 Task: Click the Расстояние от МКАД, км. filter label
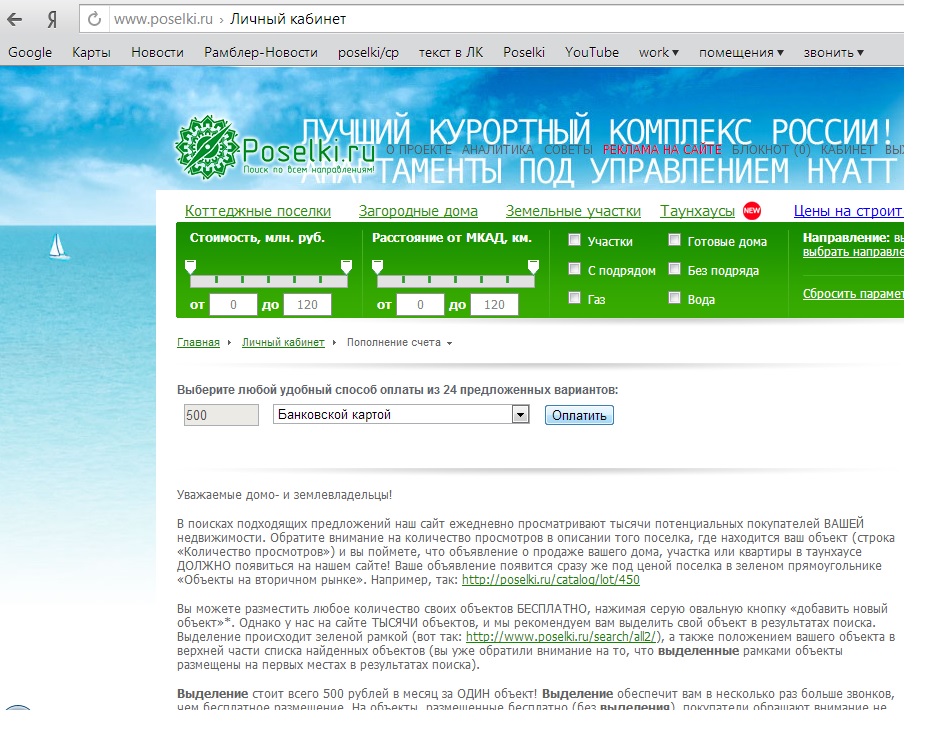452,238
